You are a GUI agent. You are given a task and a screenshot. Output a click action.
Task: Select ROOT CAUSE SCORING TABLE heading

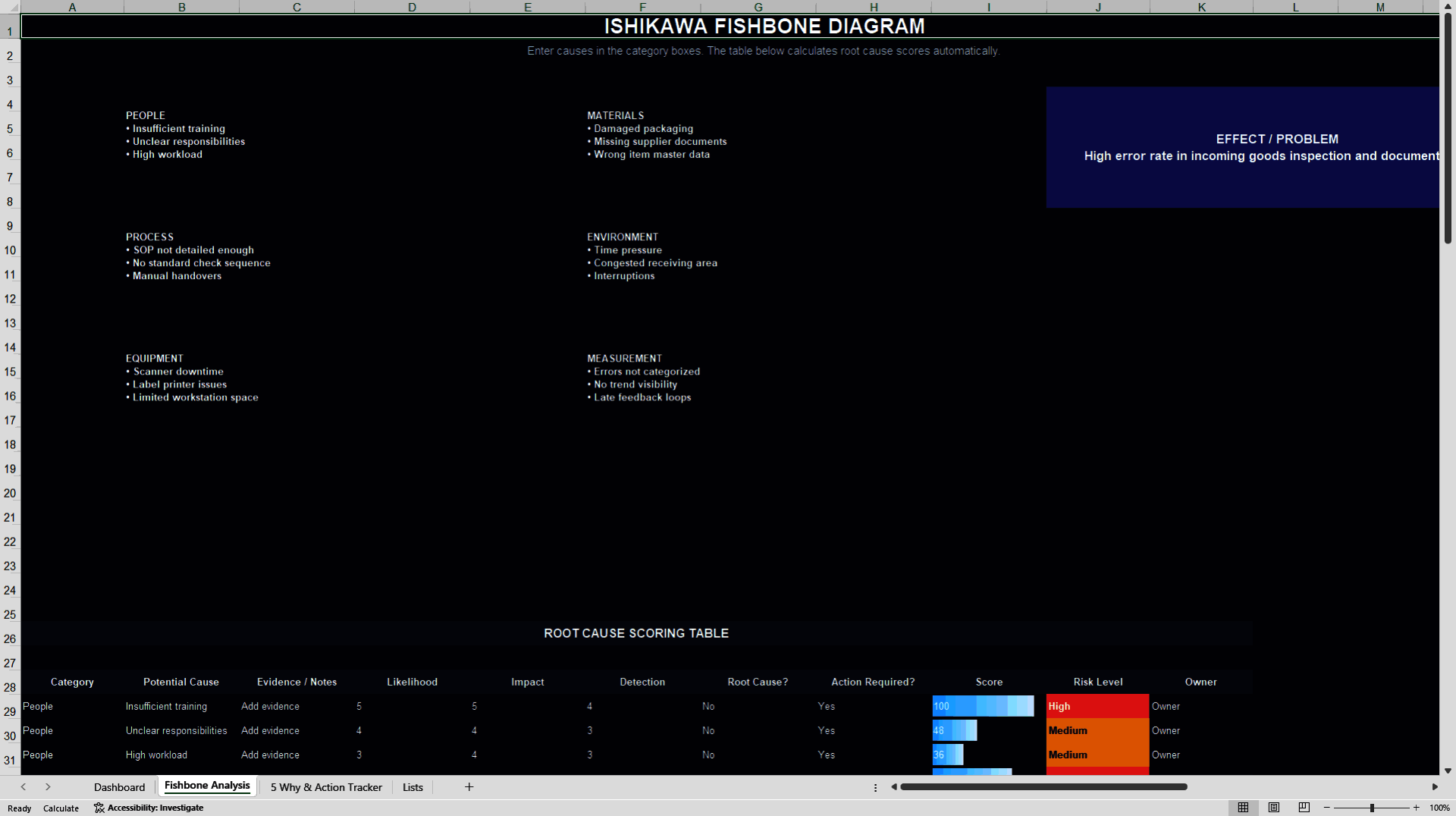coord(636,633)
